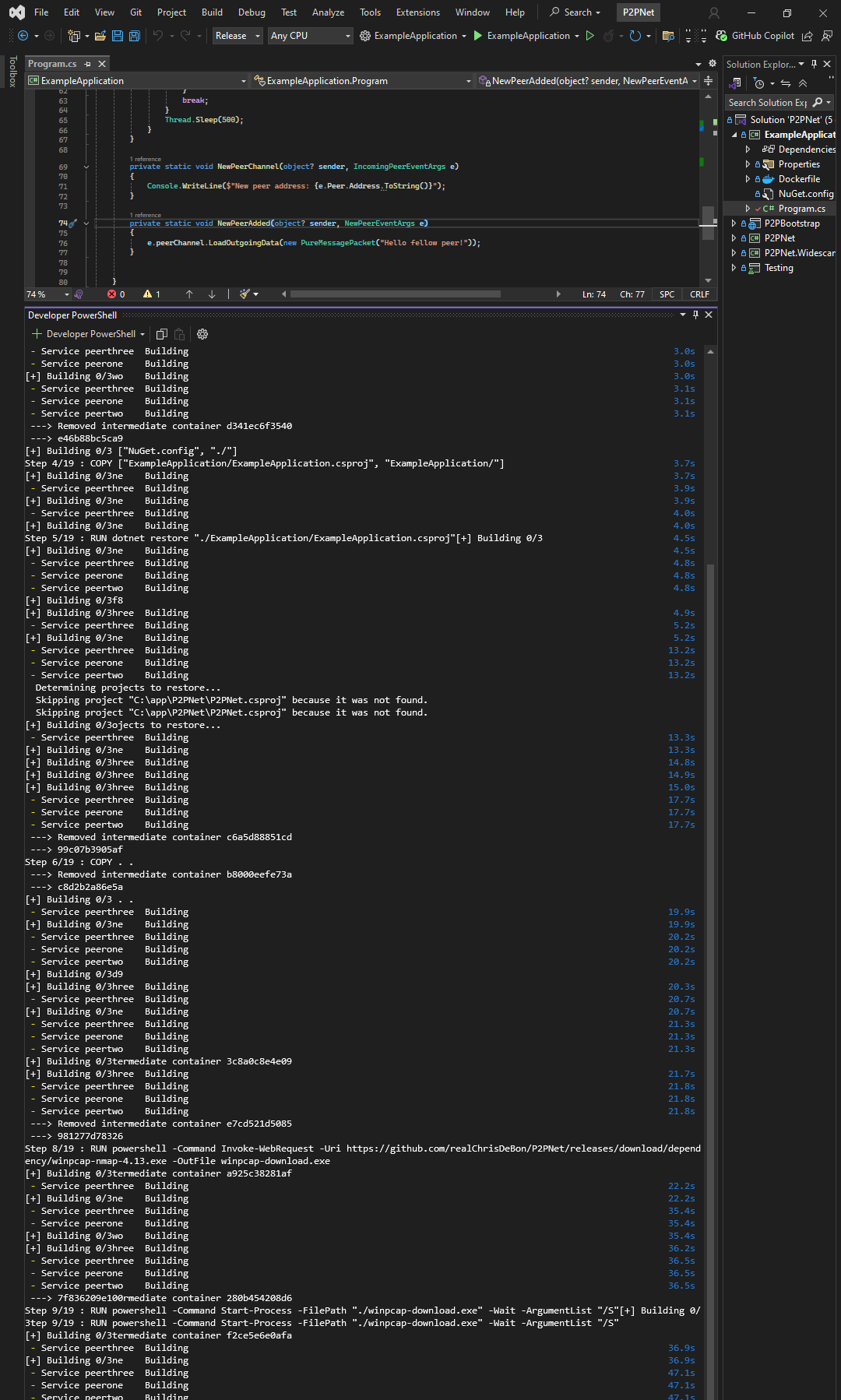Click the copy icon in PowerShell toolbar

162,334
